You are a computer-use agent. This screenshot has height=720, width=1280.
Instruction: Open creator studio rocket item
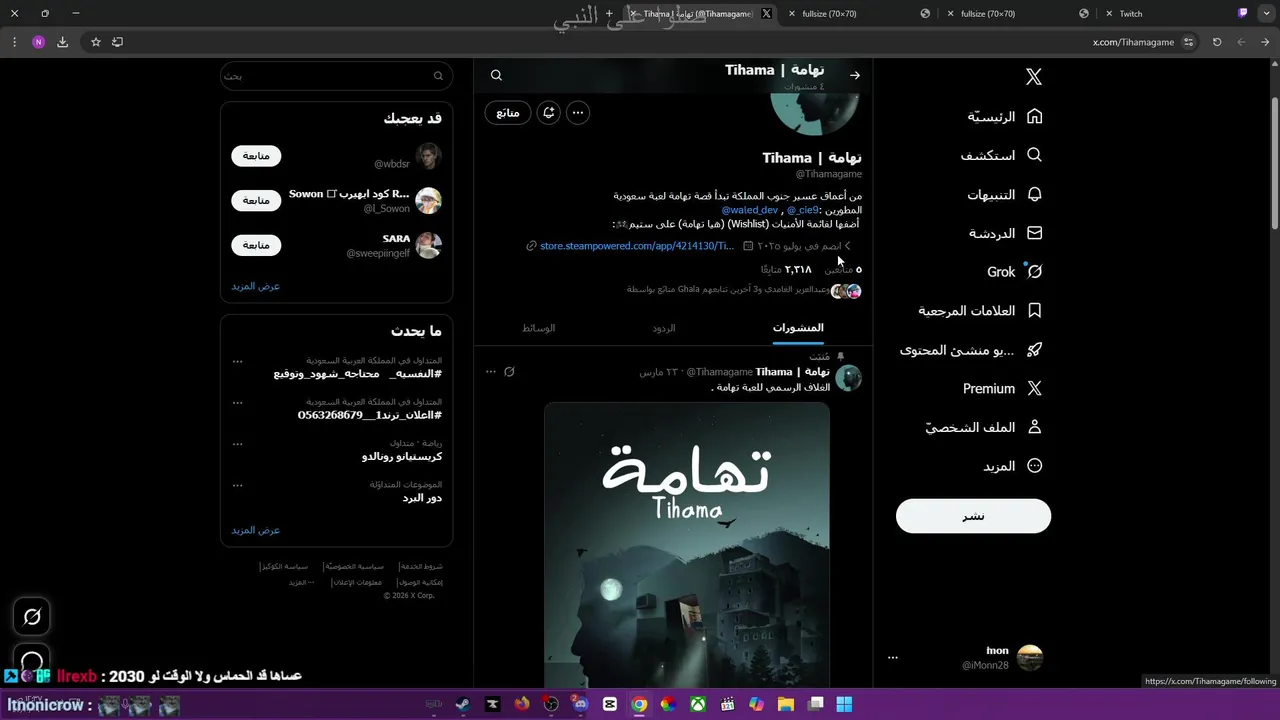(x=971, y=350)
